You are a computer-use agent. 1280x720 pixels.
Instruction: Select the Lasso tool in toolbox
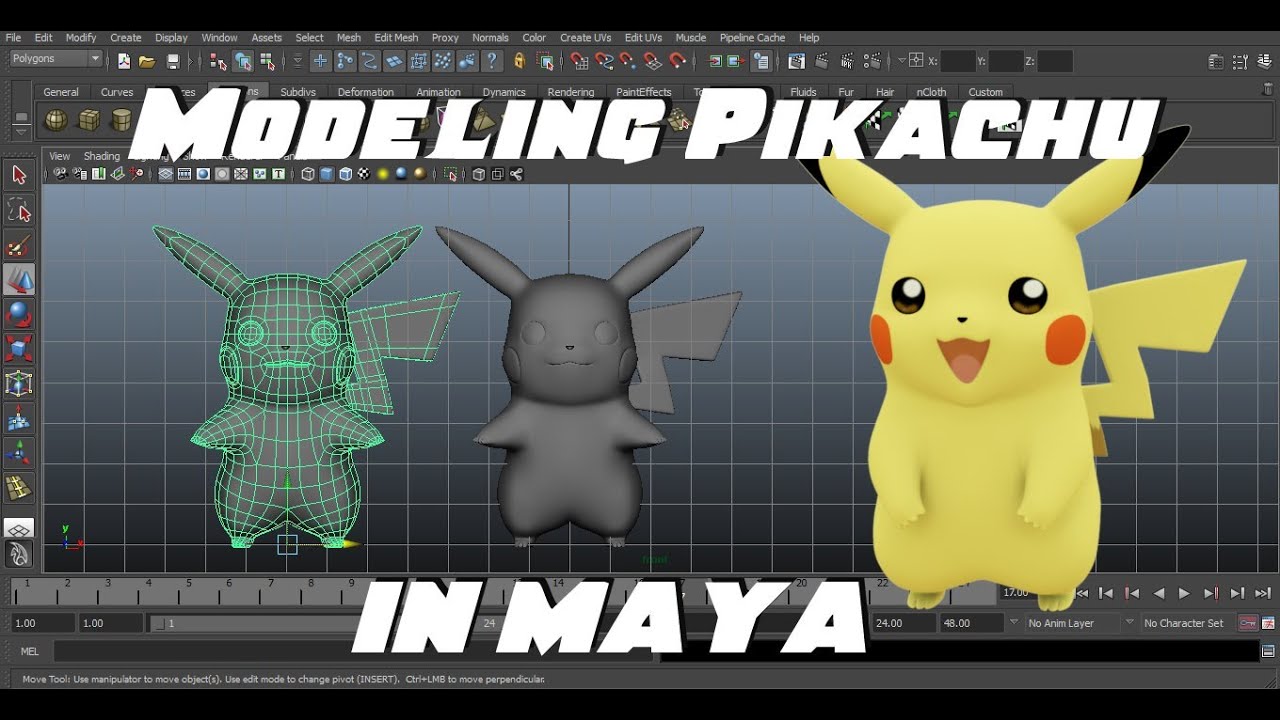(x=19, y=210)
